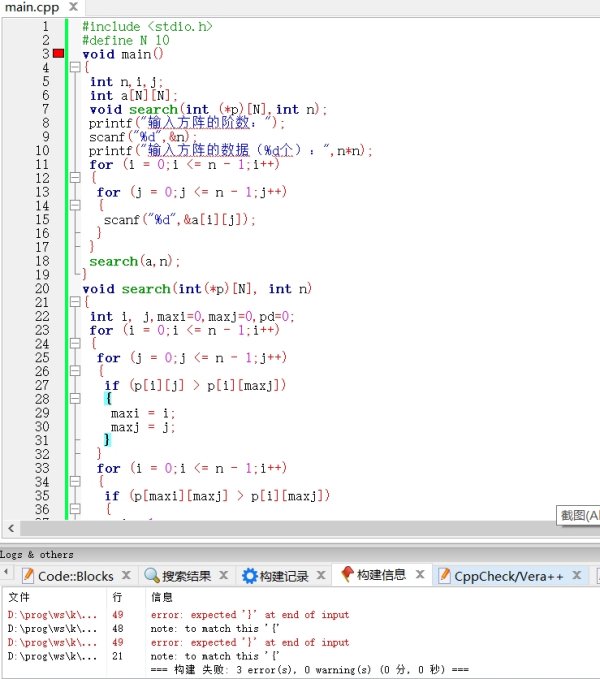600x679 pixels.
Task: Select the main.cpp file tab
Action: click(x=31, y=8)
